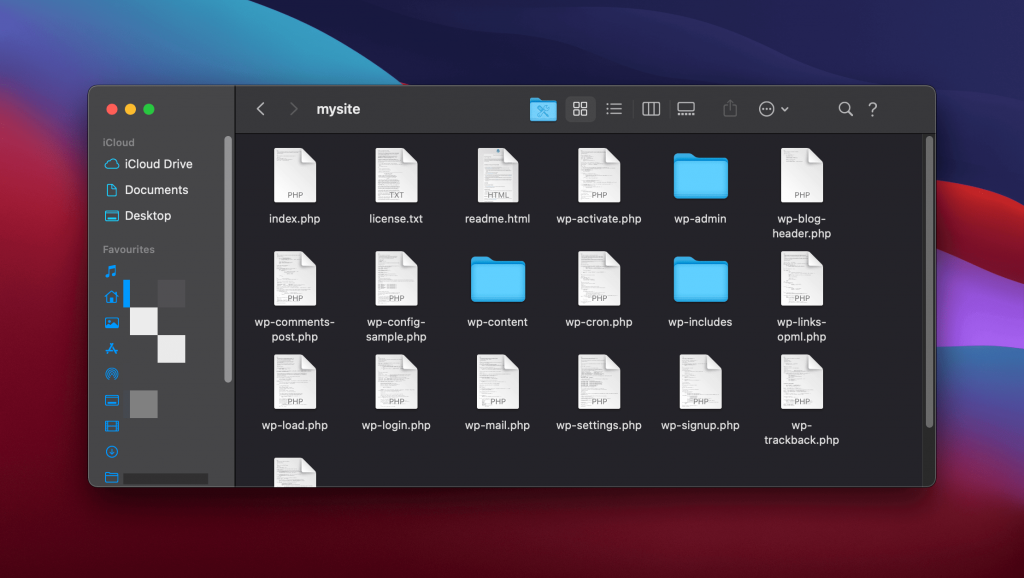1024x578 pixels.
Task: Switch to list view
Action: 614,109
